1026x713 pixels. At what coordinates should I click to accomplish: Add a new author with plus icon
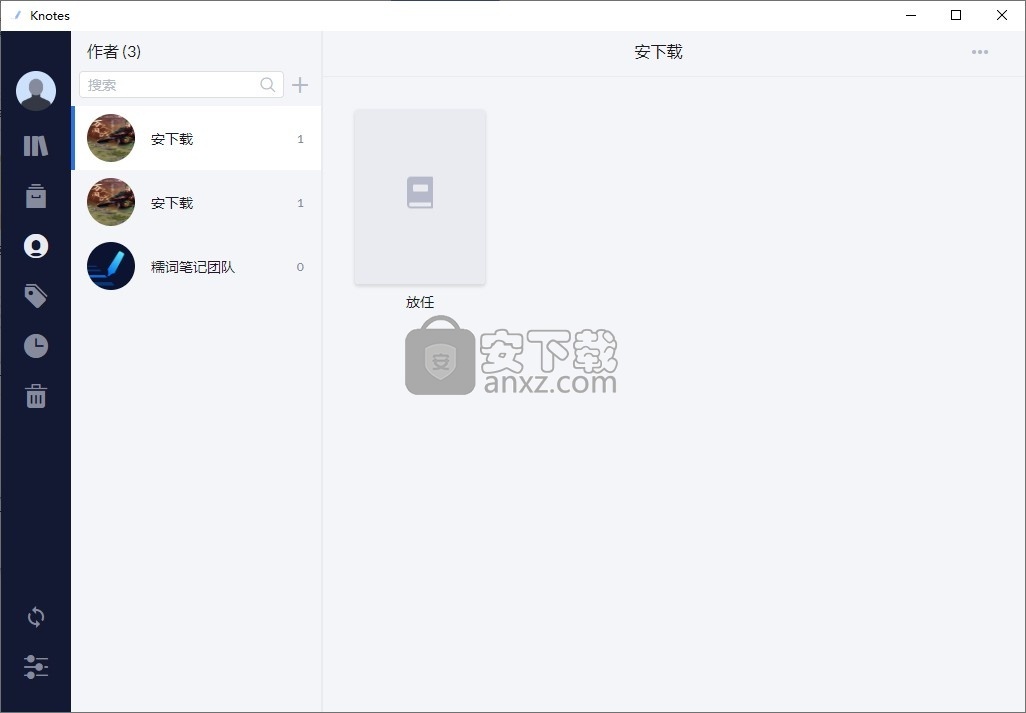300,85
